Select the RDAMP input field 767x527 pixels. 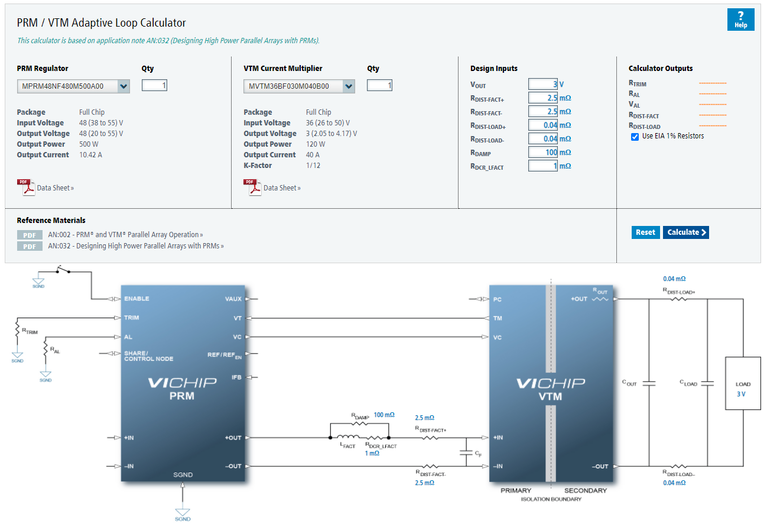click(543, 152)
